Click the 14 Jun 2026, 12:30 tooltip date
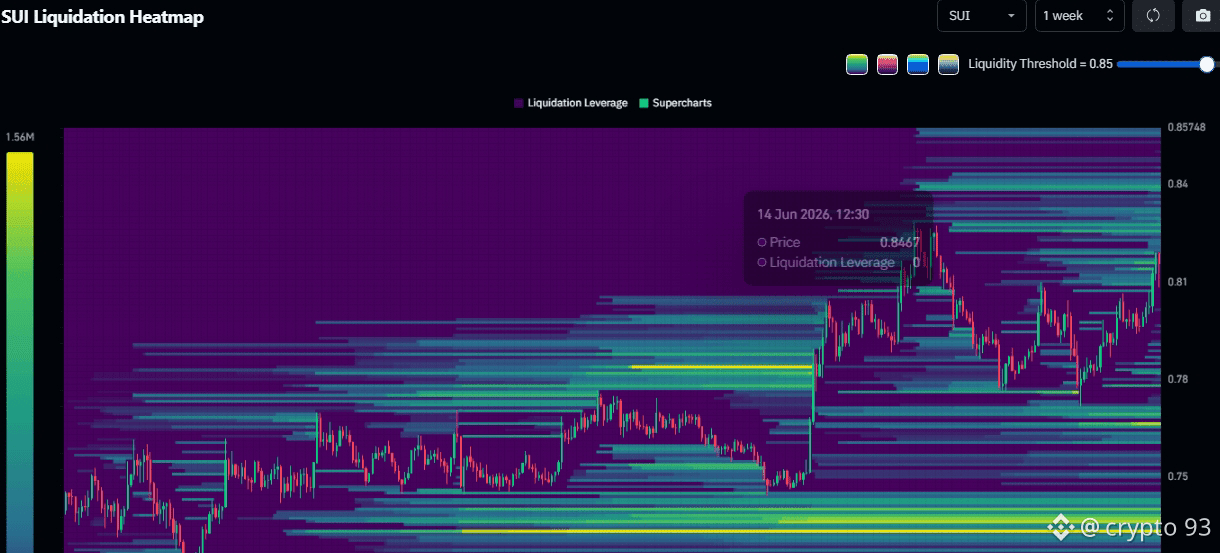 click(x=813, y=214)
